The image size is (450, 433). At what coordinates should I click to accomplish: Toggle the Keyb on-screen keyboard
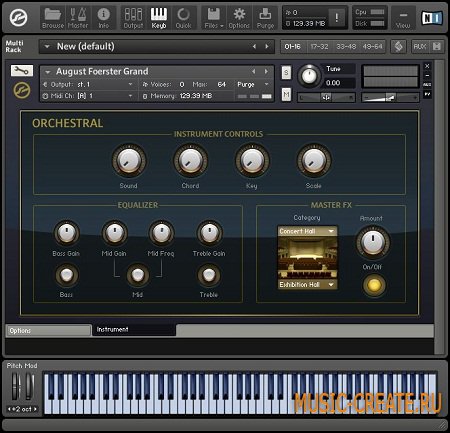[x=159, y=18]
